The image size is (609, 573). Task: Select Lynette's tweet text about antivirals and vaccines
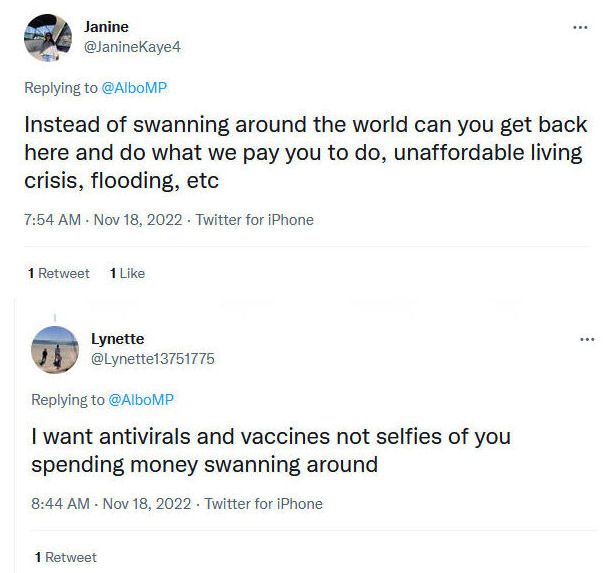[270, 451]
